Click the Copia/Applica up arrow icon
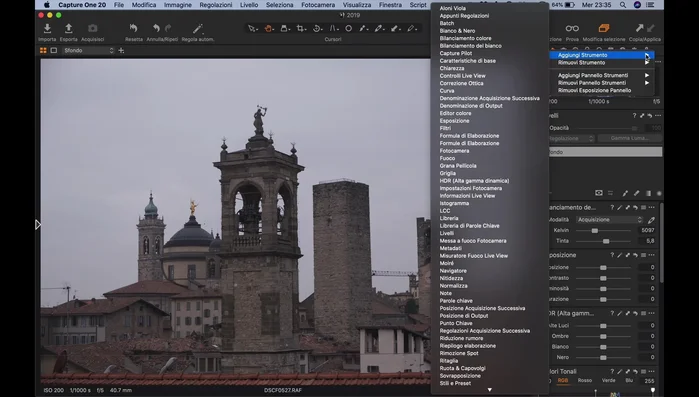Viewport: 699px width, 397px height. [639, 28]
